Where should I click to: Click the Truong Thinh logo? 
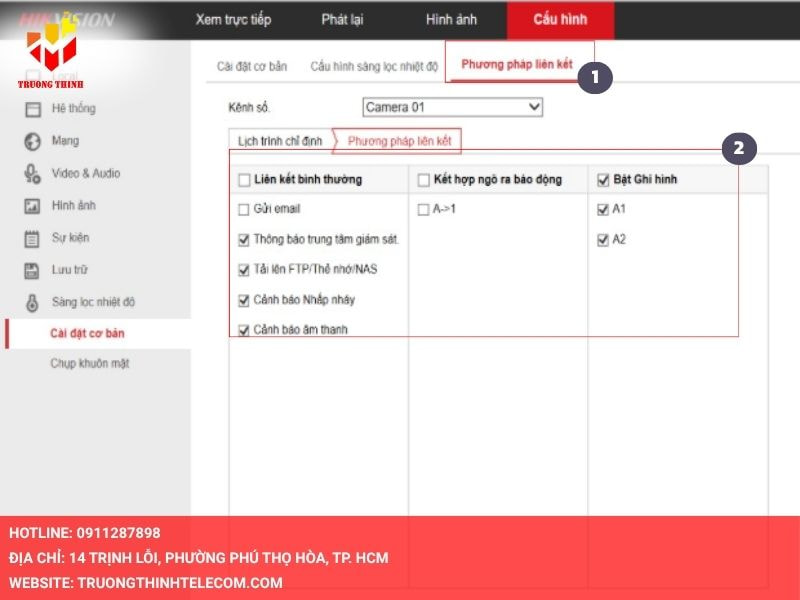coord(51,55)
